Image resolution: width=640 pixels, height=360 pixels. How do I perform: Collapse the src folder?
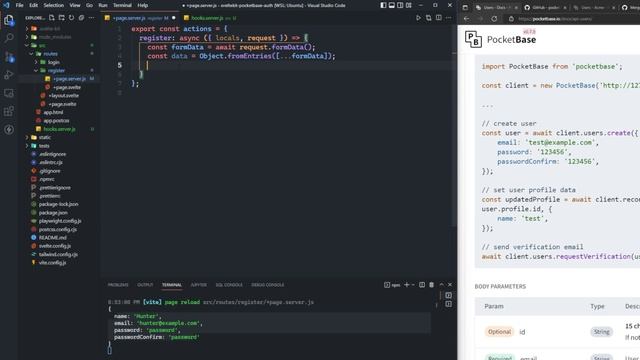click(27, 45)
